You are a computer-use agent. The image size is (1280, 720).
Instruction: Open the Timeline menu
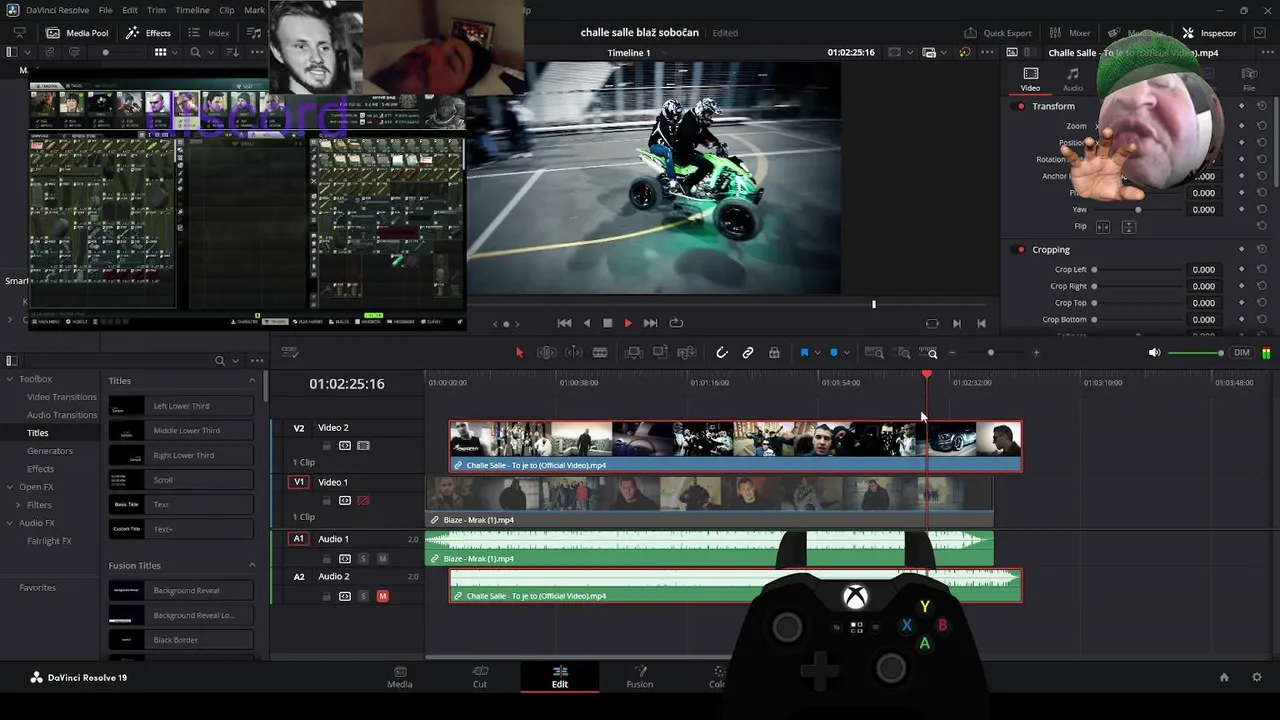(x=192, y=10)
